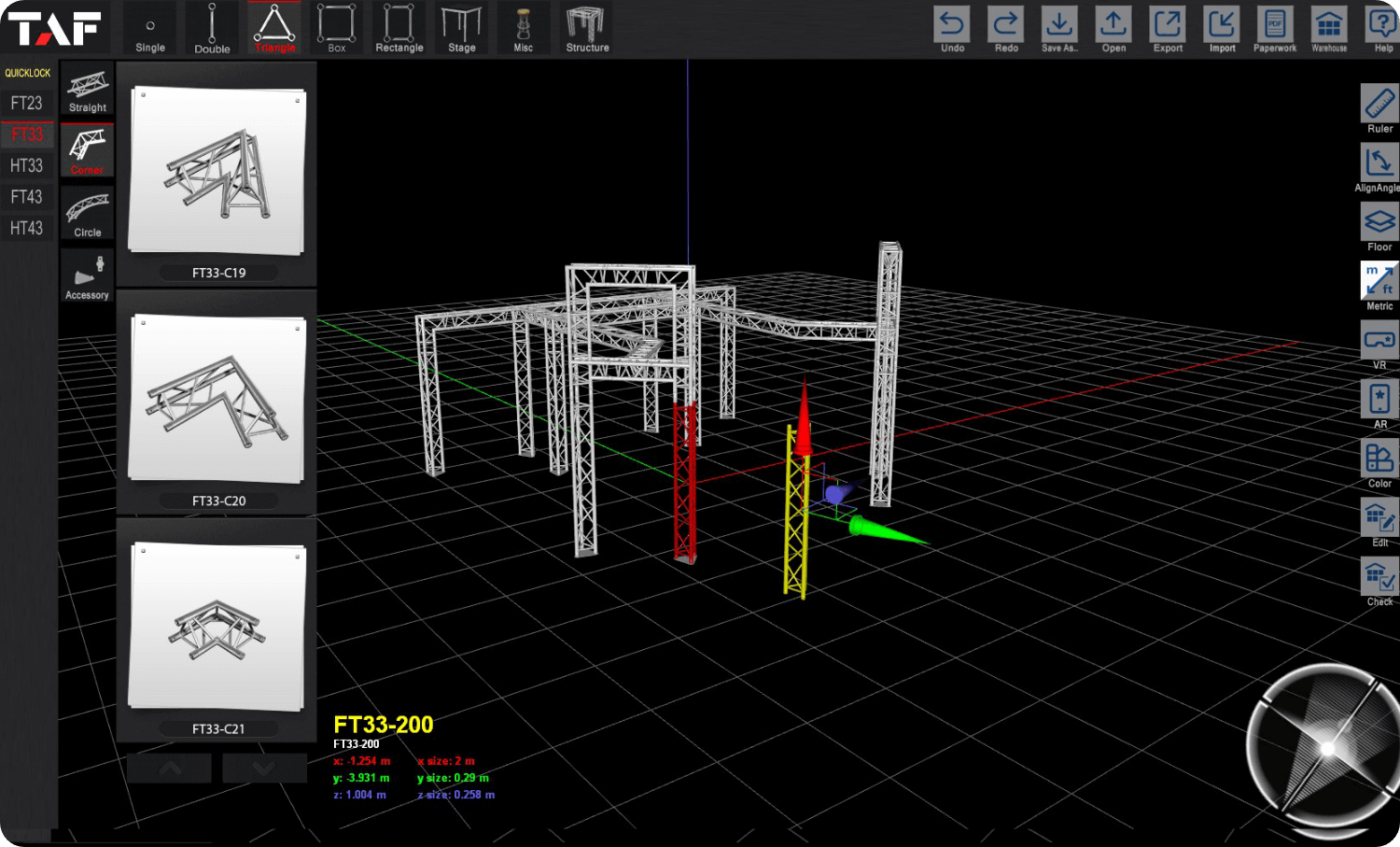Run the Check structure tool
The height and width of the screenshot is (847, 1400).
[1379, 579]
